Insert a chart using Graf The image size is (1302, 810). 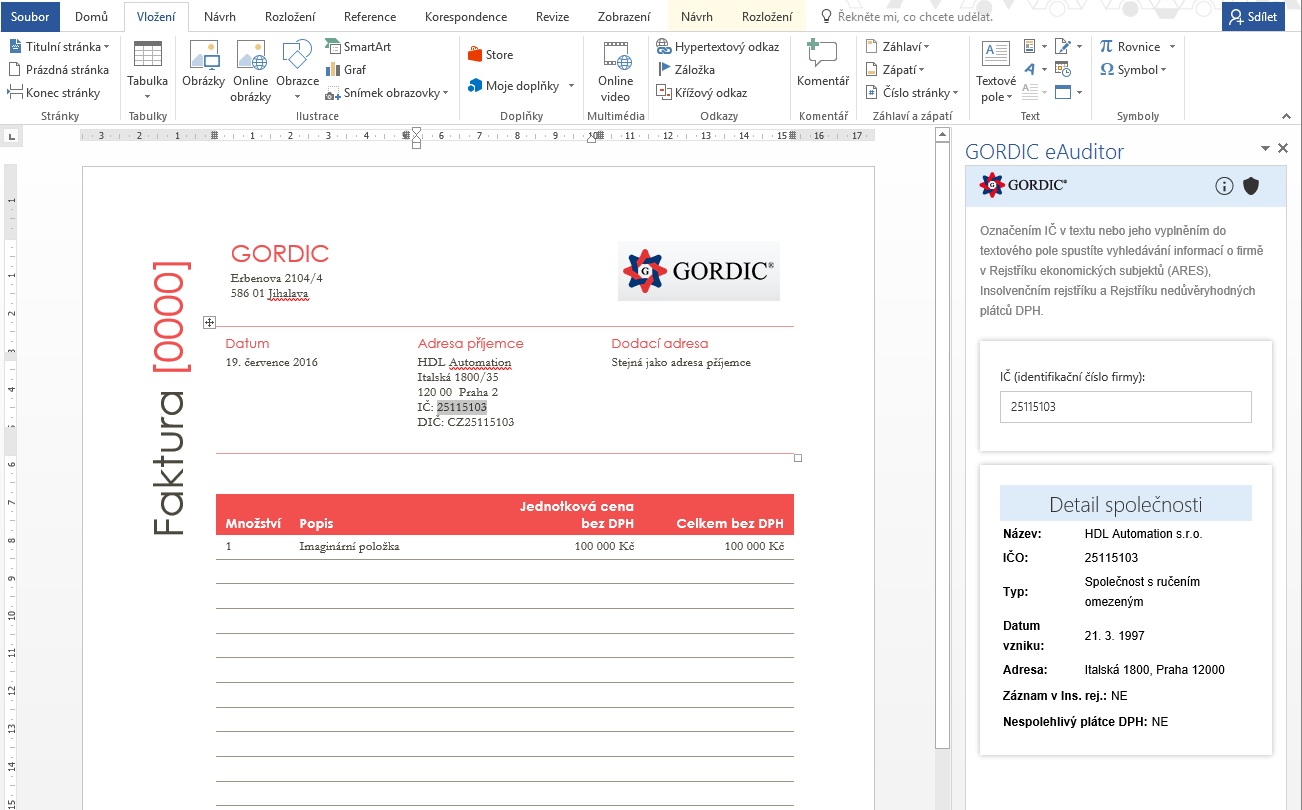346,70
